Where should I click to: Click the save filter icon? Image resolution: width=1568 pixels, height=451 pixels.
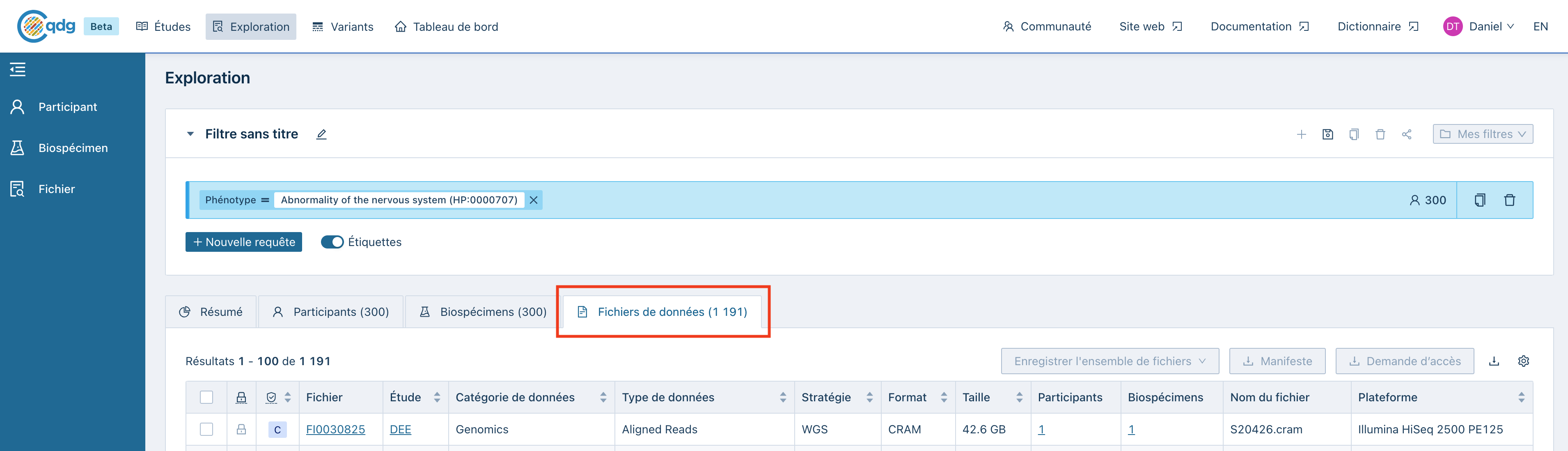1327,134
